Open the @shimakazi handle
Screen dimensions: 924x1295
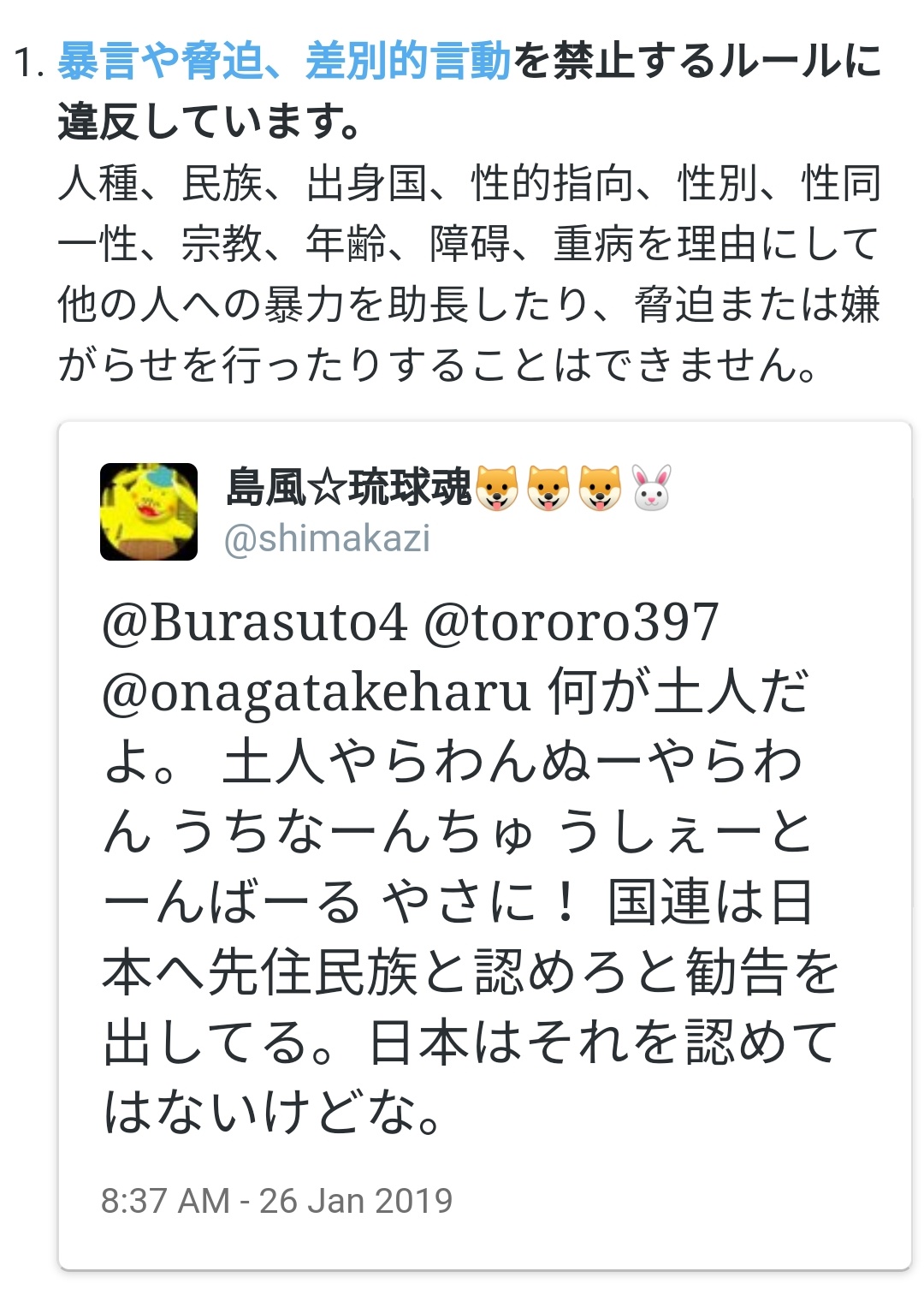coord(327,538)
